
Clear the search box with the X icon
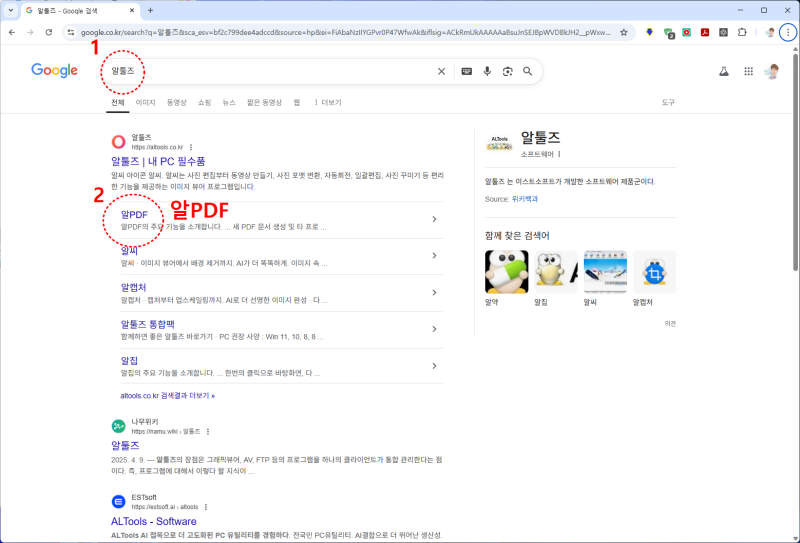[441, 71]
